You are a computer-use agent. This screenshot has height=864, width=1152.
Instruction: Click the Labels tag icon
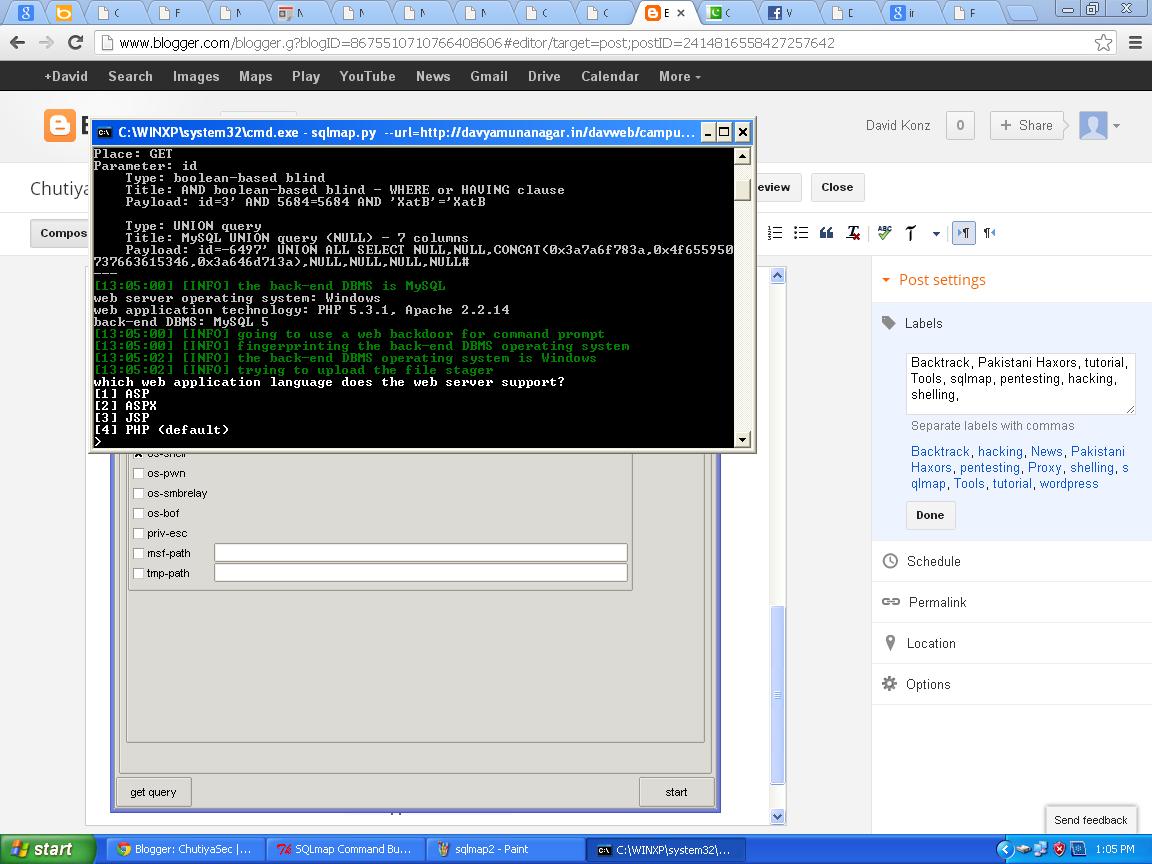889,323
